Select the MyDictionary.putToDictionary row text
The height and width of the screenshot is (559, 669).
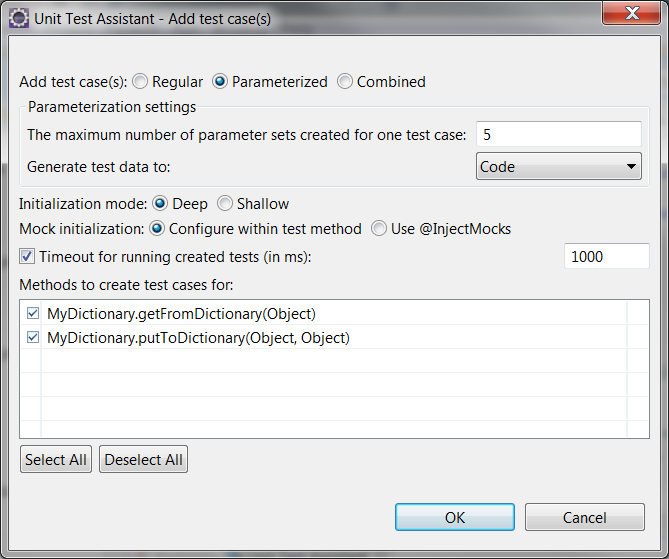tap(198, 338)
